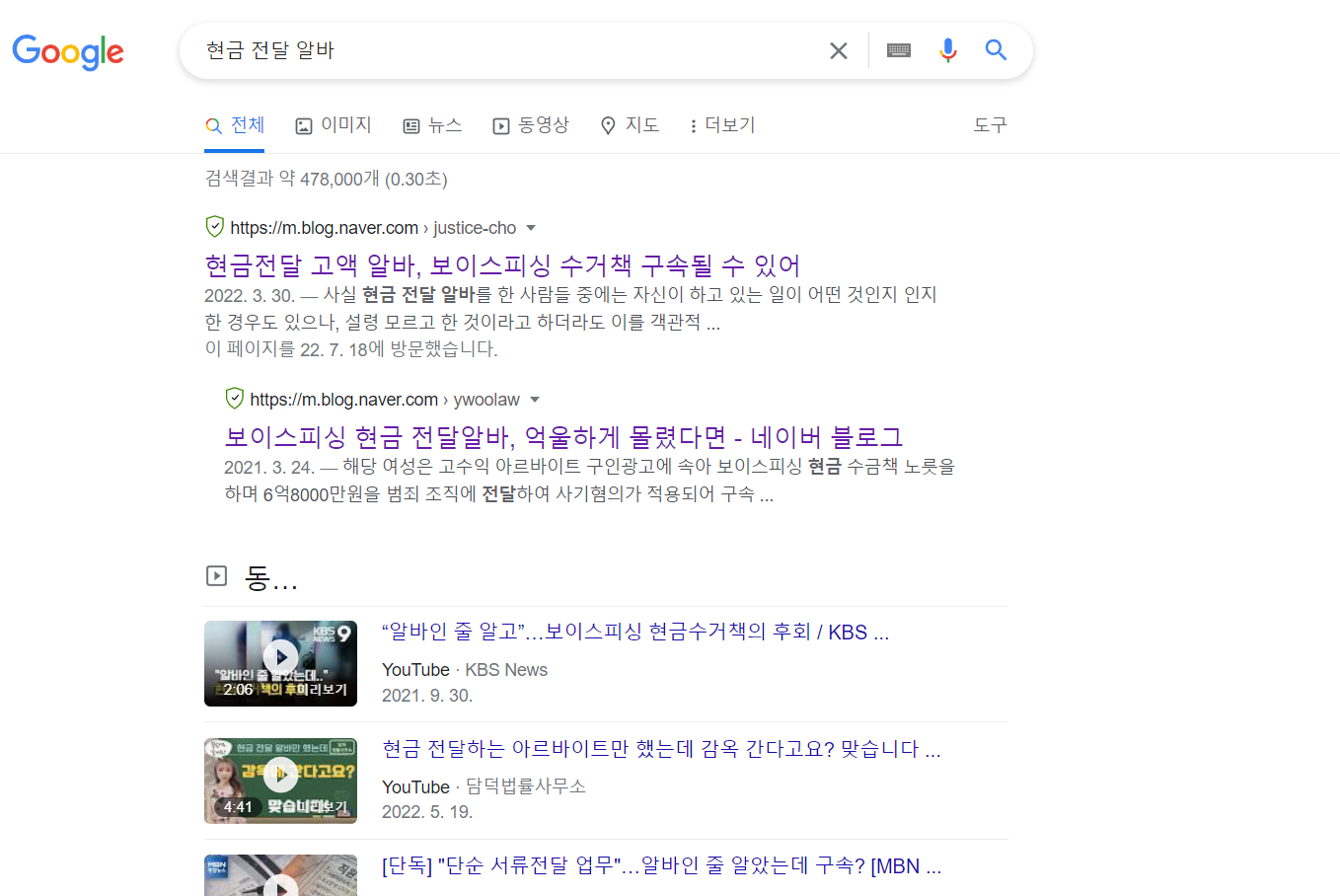The image size is (1340, 896).
Task: Open result 현금전달 고액 알바, 보이스피싱 수거책
Action: click(502, 265)
